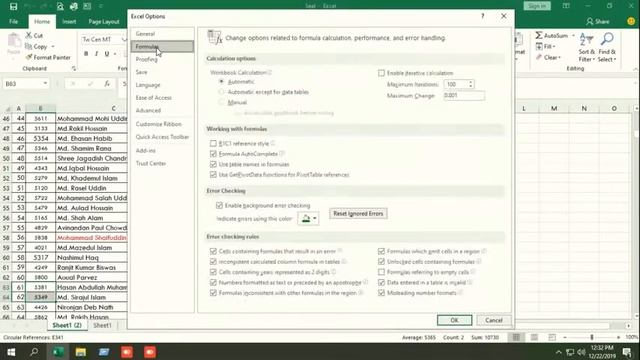Image resolution: width=640 pixels, height=360 pixels.
Task: Open the Proofing options category
Action: [x=162, y=59]
